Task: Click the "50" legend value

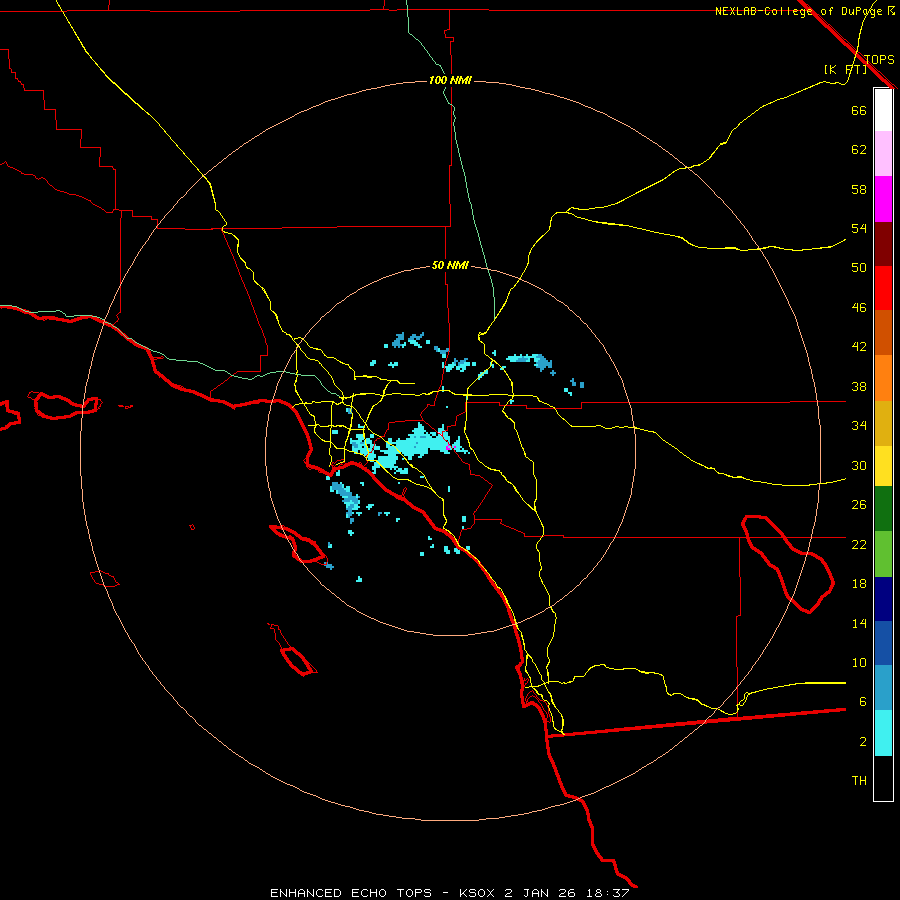Action: (859, 267)
